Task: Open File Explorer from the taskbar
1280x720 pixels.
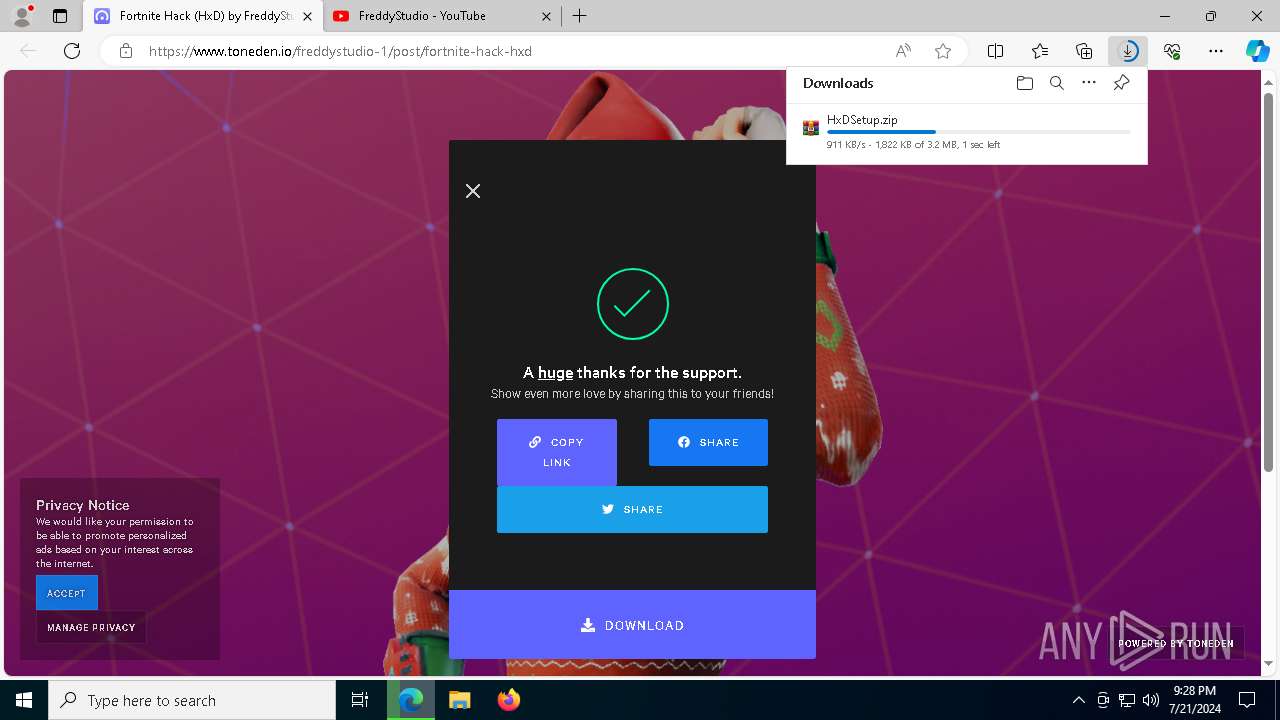Action: tap(459, 700)
